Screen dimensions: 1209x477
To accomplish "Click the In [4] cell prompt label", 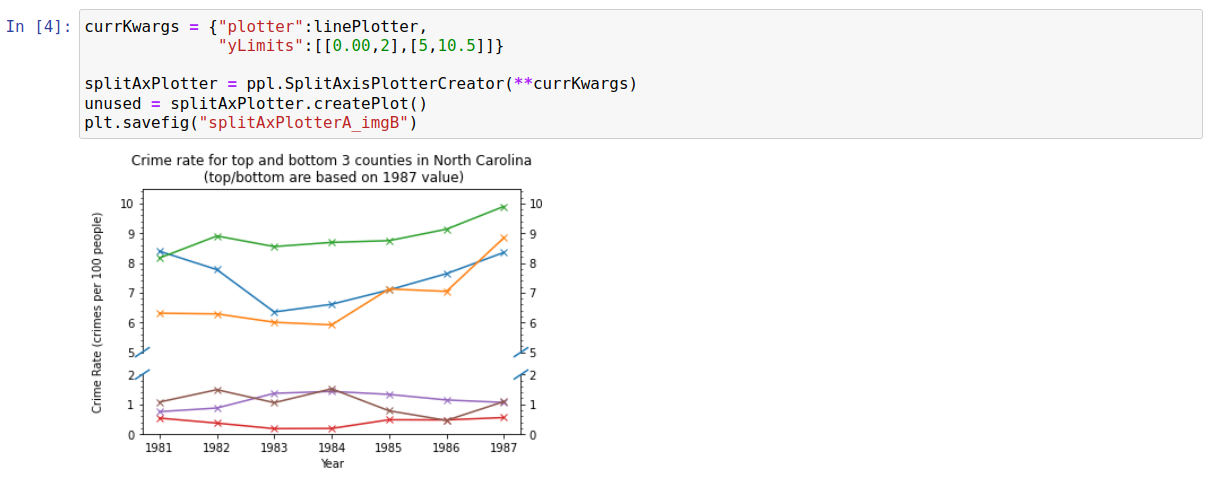I will coord(38,27).
